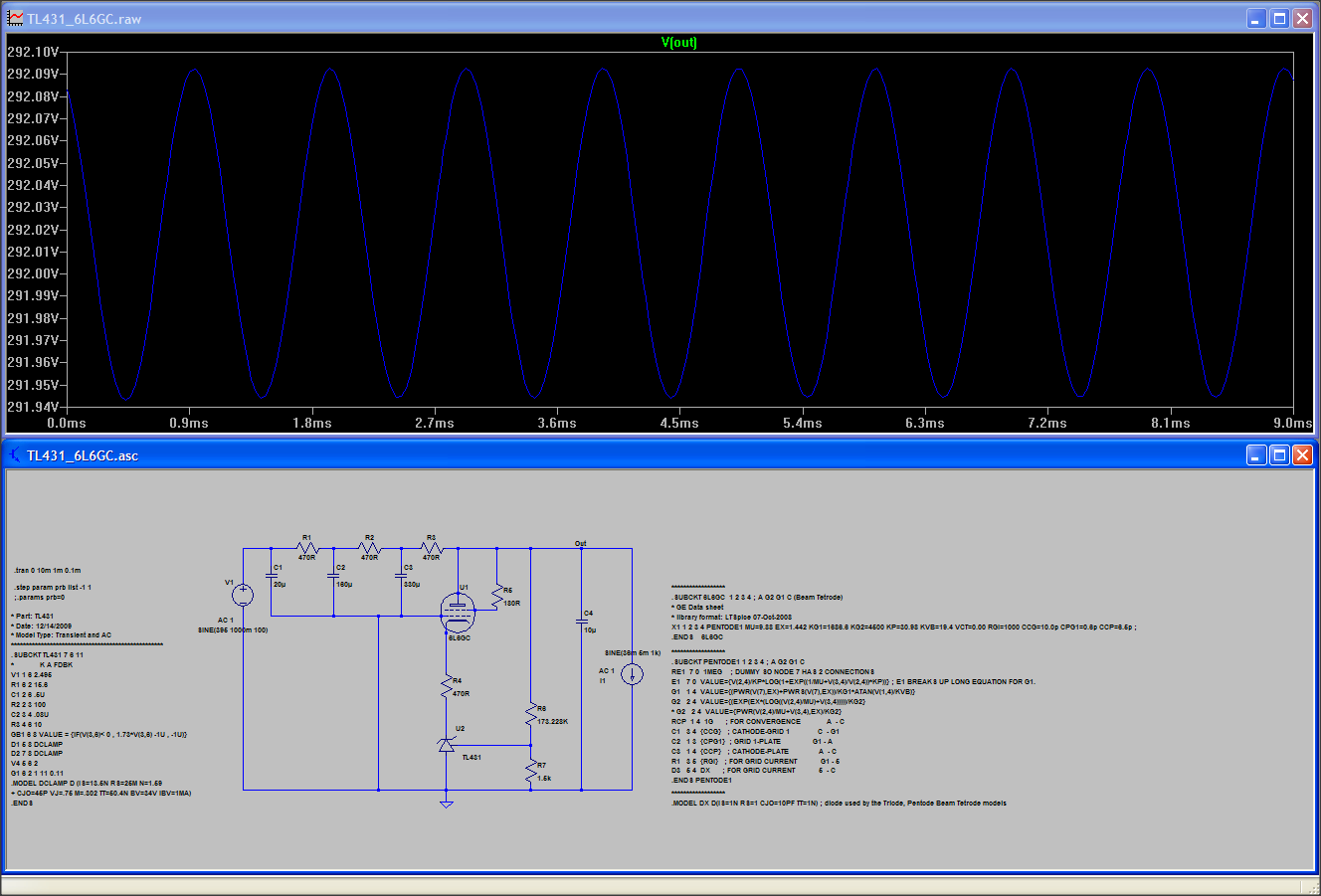
Task: Select the 6L6GC tube U1 symbol
Action: click(x=457, y=614)
